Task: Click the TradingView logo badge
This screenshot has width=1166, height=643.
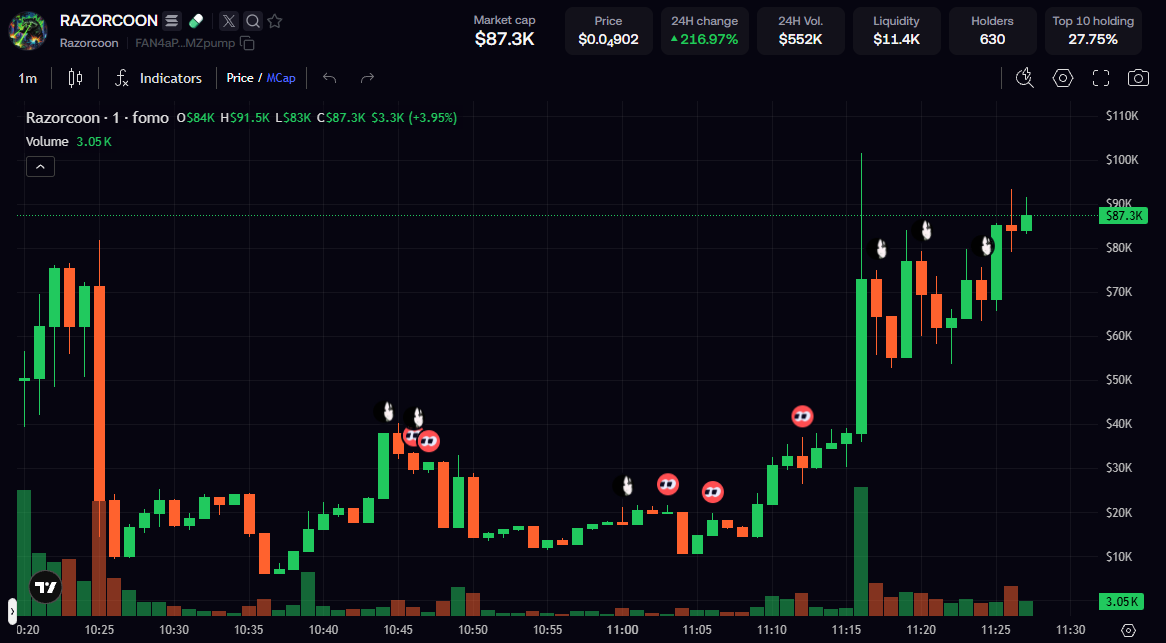Action: tap(45, 587)
